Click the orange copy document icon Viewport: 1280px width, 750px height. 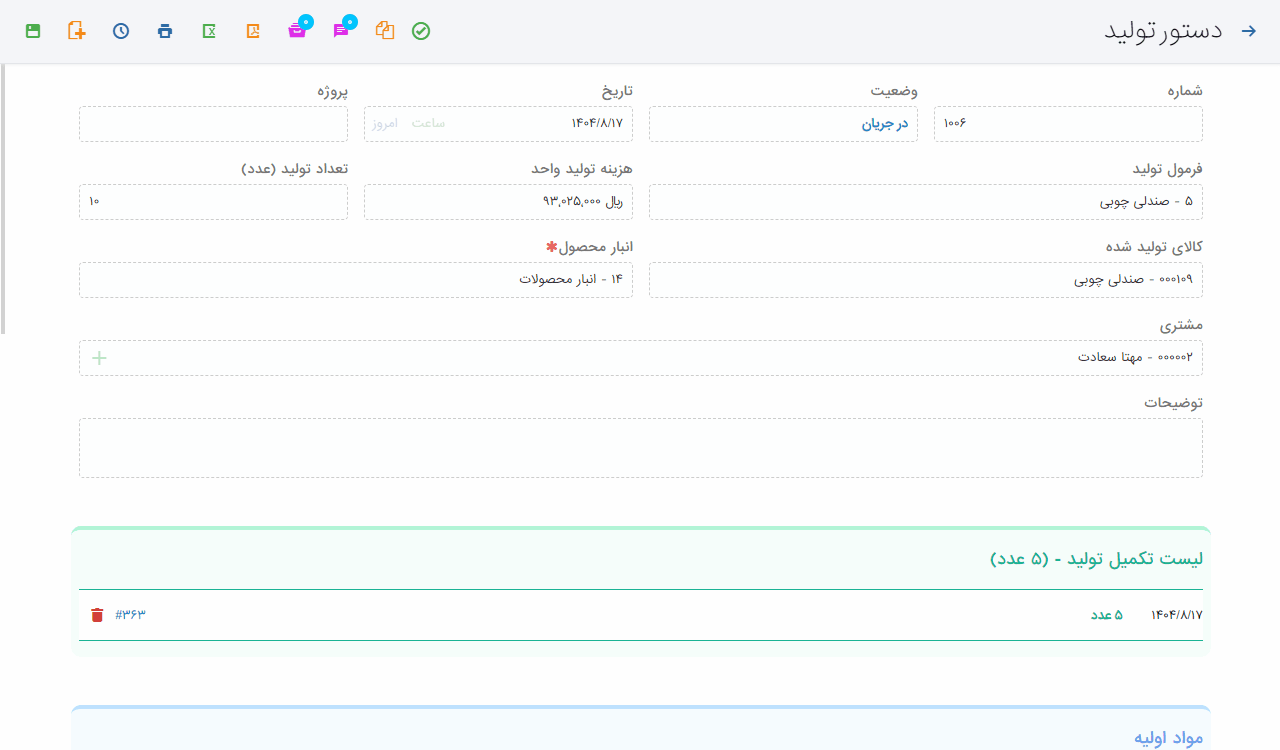[x=385, y=31]
